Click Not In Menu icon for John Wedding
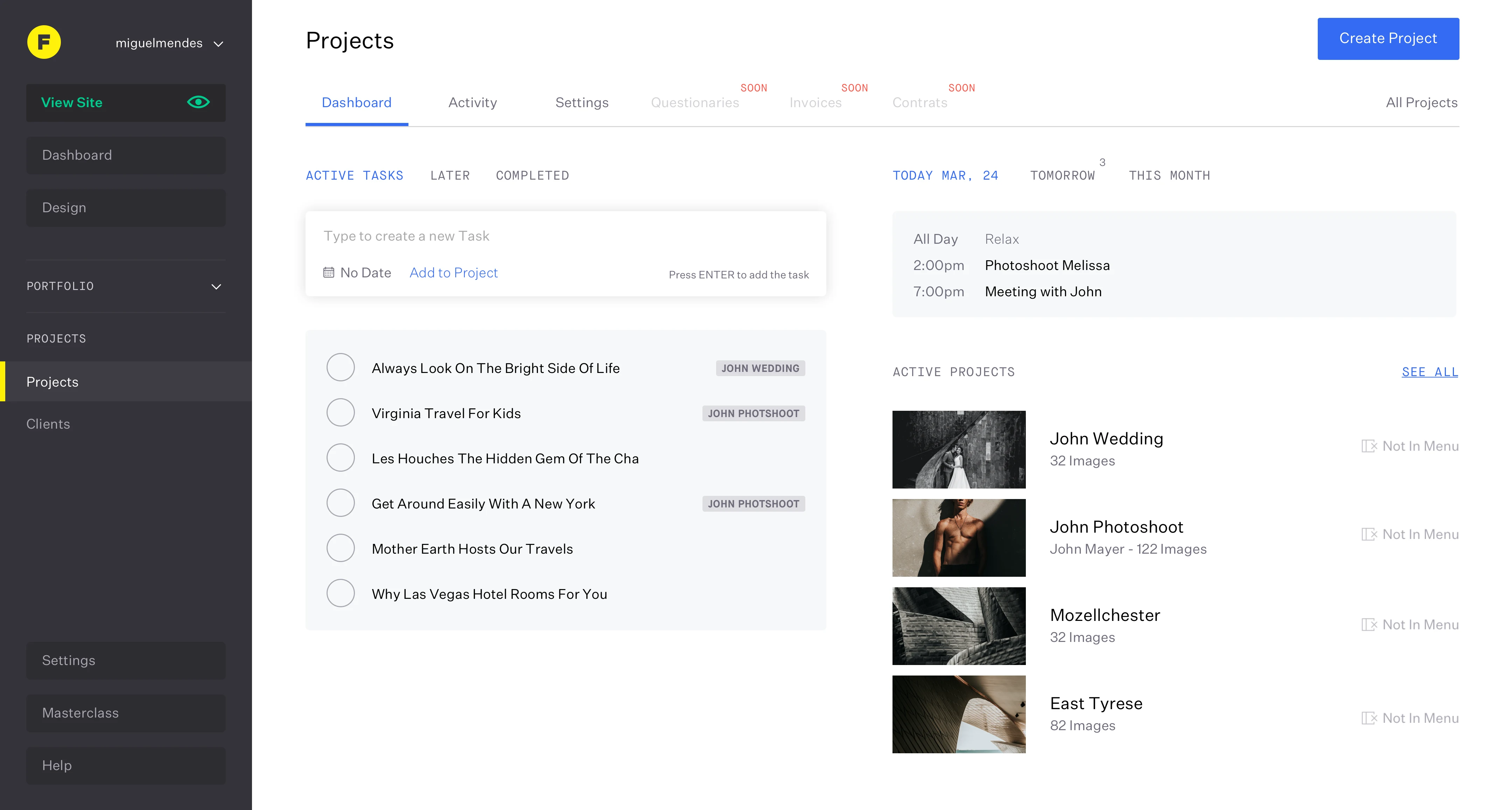The height and width of the screenshot is (810, 1512). [1369, 446]
